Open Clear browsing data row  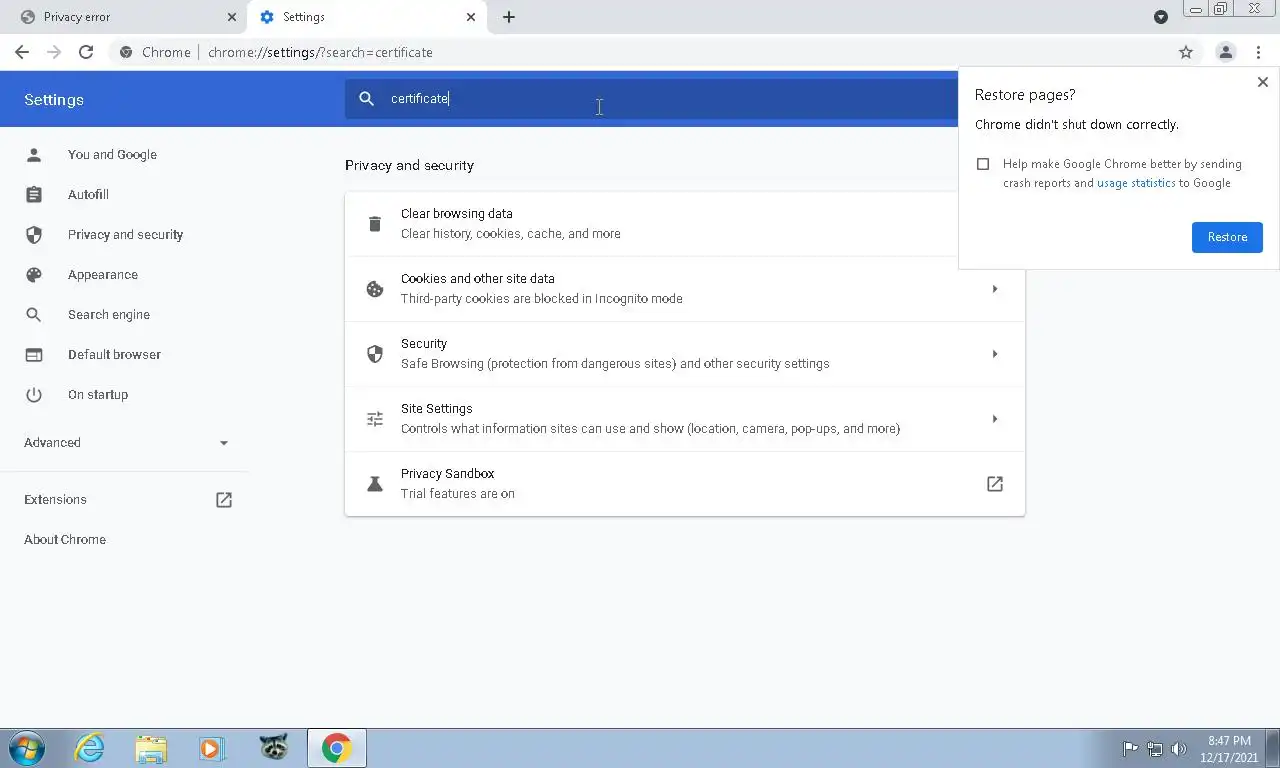[x=685, y=224]
